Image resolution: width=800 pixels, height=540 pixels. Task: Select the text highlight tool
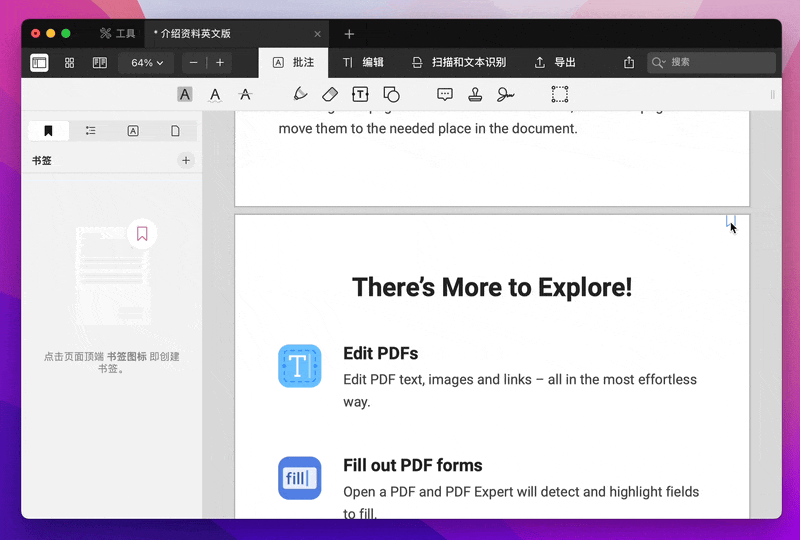[x=185, y=94]
